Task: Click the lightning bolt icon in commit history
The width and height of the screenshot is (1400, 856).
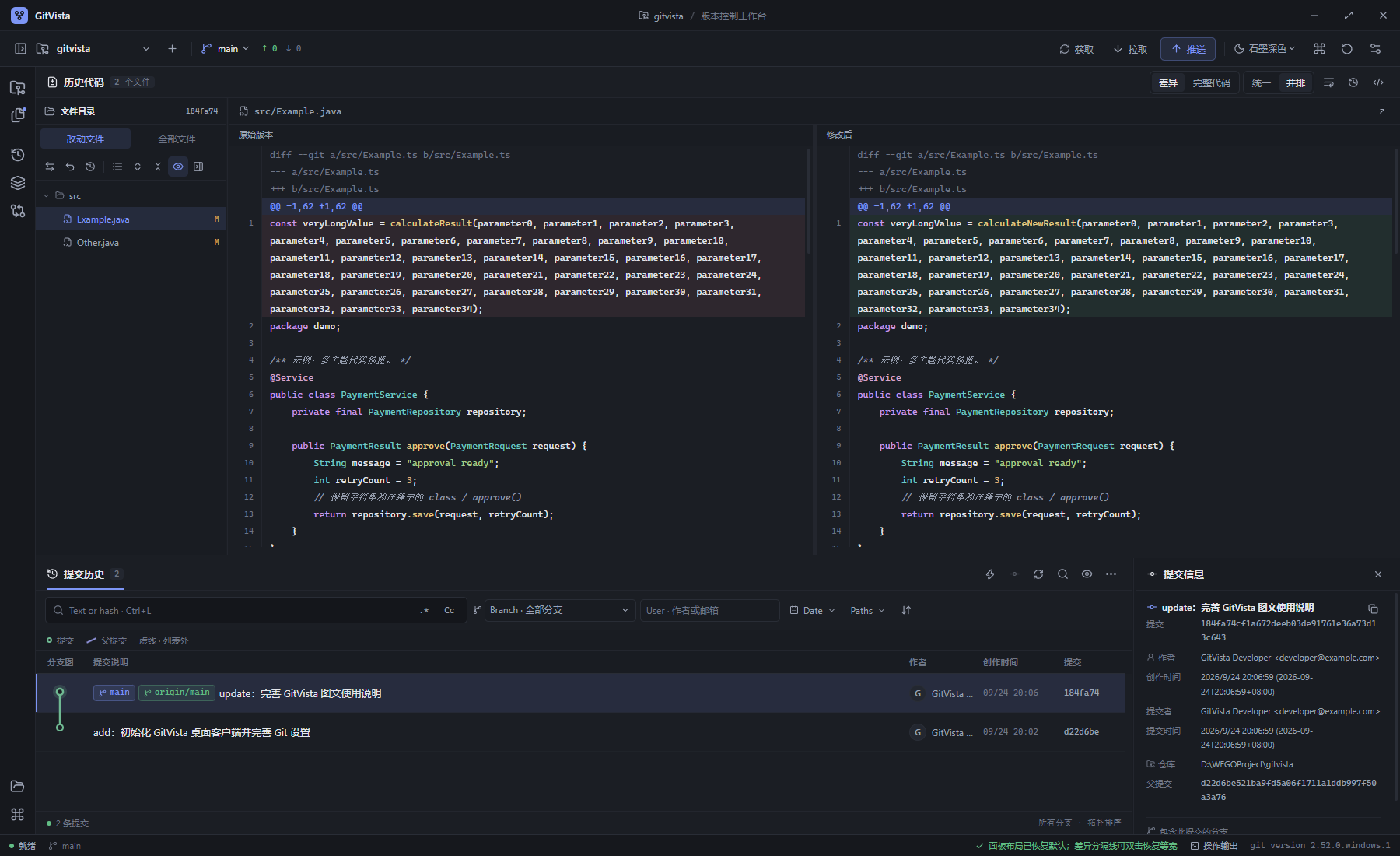Action: point(990,574)
